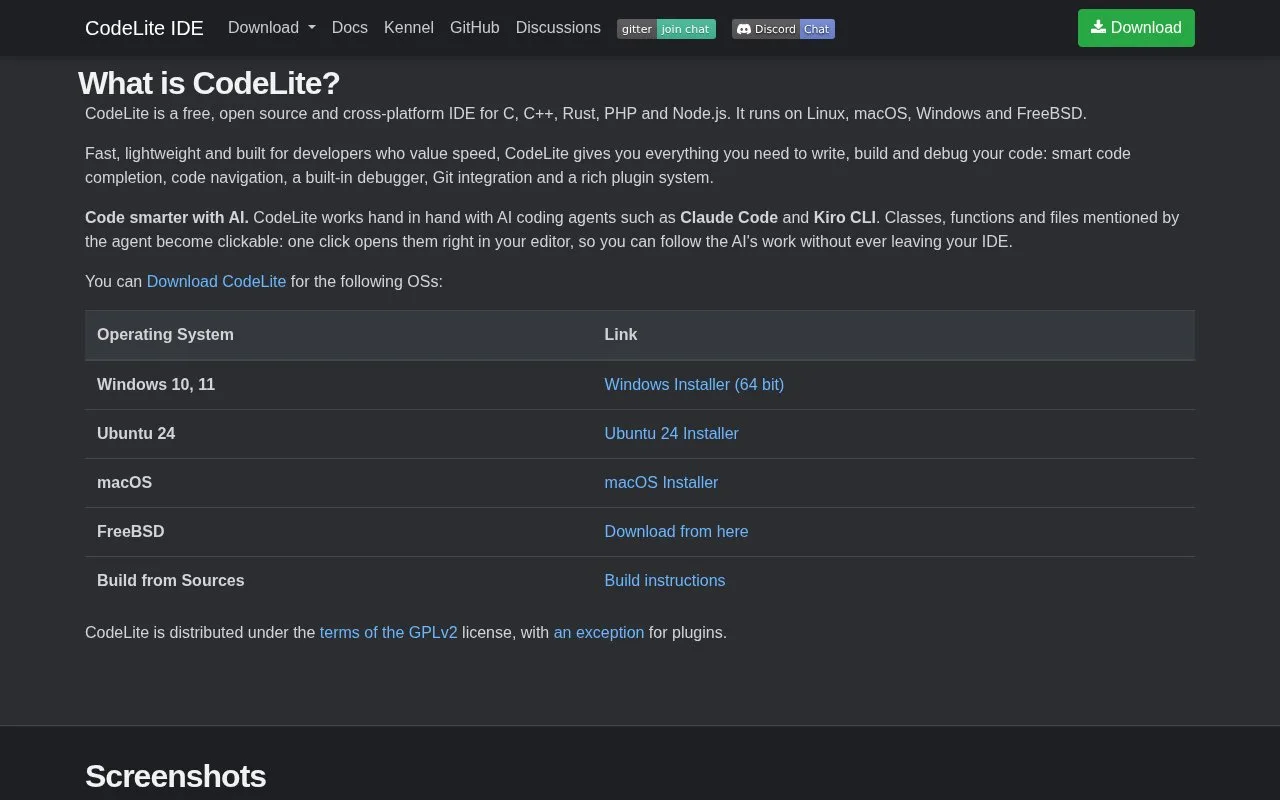Click the Discord Chat badge
Viewport: 1280px width, 800px height.
[783, 29]
